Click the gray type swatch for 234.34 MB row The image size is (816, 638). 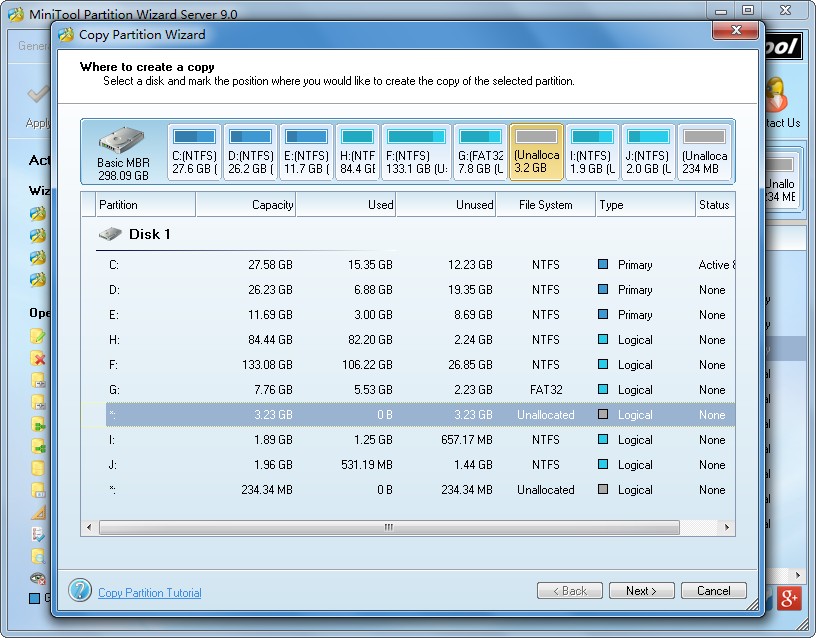tap(603, 489)
